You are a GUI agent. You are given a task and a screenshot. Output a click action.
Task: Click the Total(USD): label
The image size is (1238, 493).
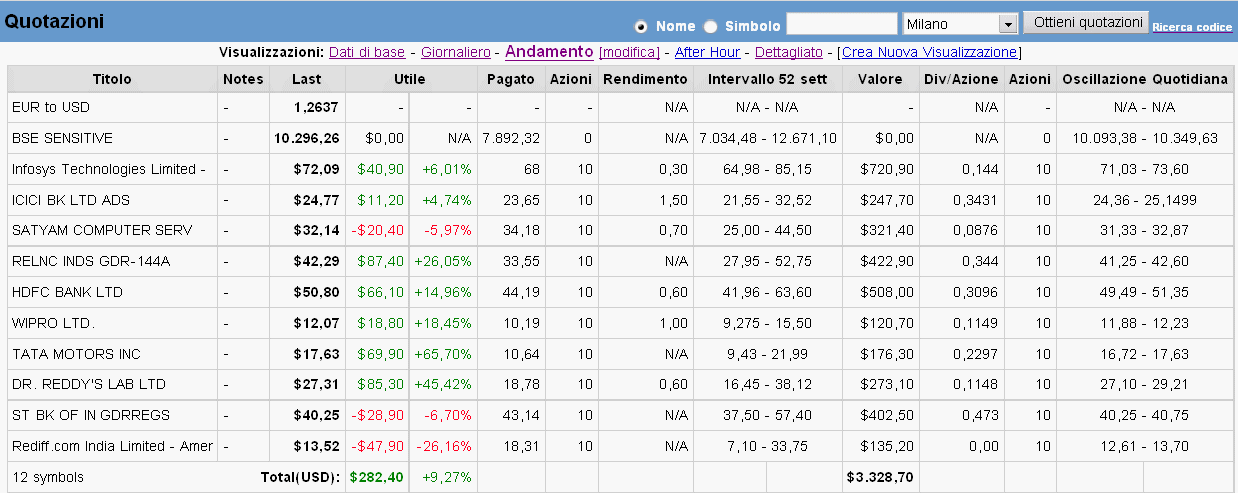click(x=300, y=477)
